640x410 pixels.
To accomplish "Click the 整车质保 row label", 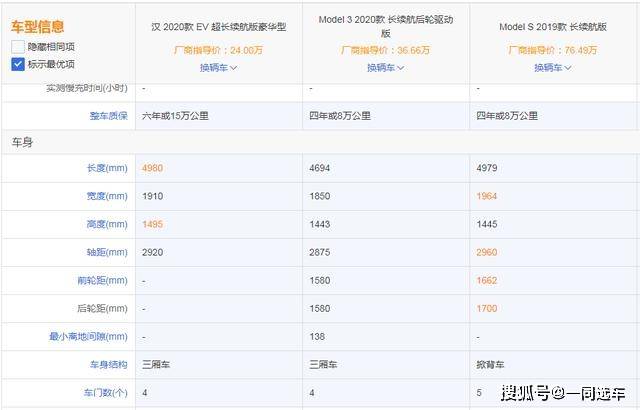I will (x=108, y=116).
